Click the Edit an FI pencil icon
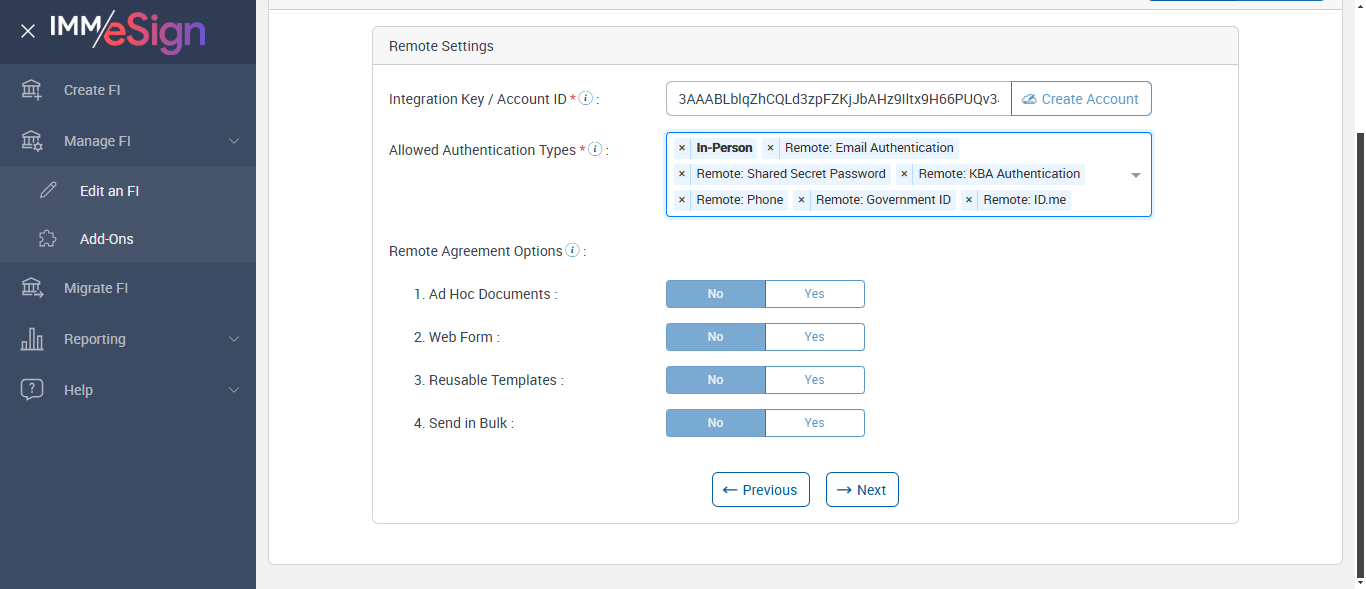This screenshot has height=589, width=1366. coord(48,191)
